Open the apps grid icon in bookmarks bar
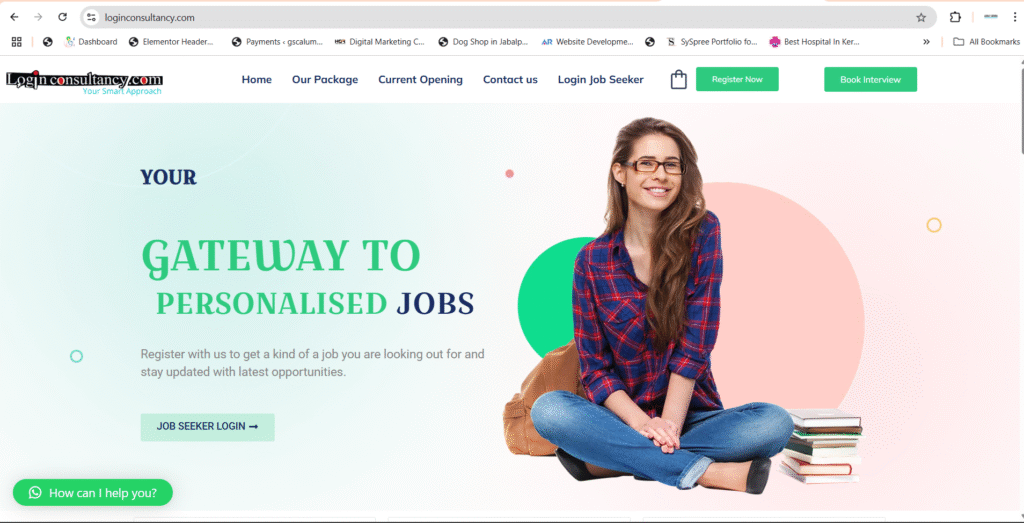 pos(17,42)
